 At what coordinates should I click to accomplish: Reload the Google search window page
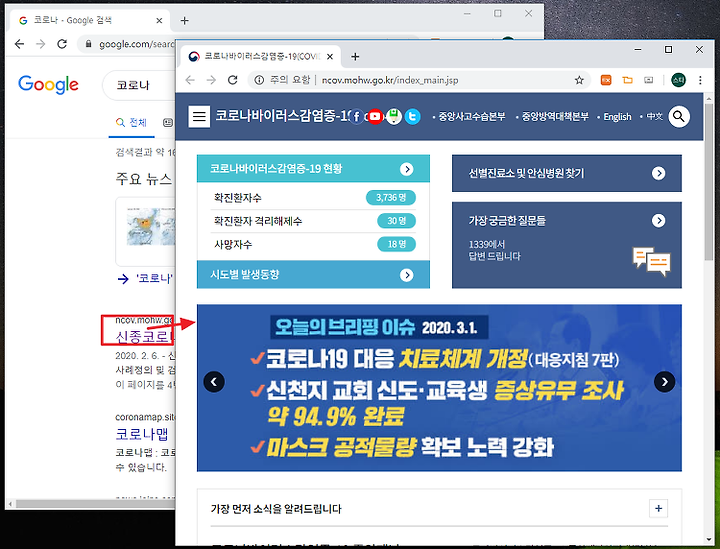click(x=62, y=44)
